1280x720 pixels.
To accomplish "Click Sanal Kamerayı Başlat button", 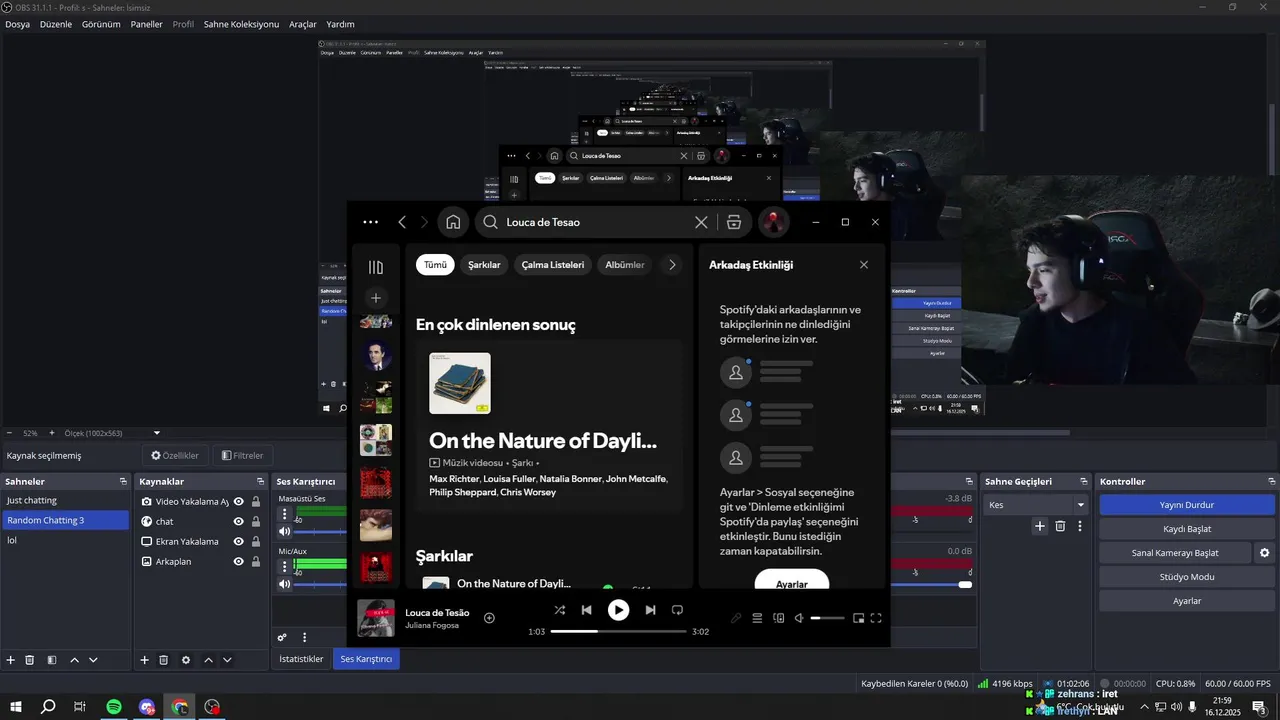I will 1175,553.
